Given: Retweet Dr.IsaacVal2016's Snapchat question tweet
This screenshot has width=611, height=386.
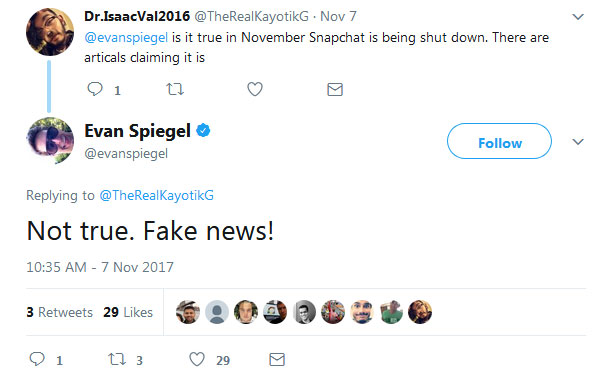Looking at the screenshot, I should [175, 89].
